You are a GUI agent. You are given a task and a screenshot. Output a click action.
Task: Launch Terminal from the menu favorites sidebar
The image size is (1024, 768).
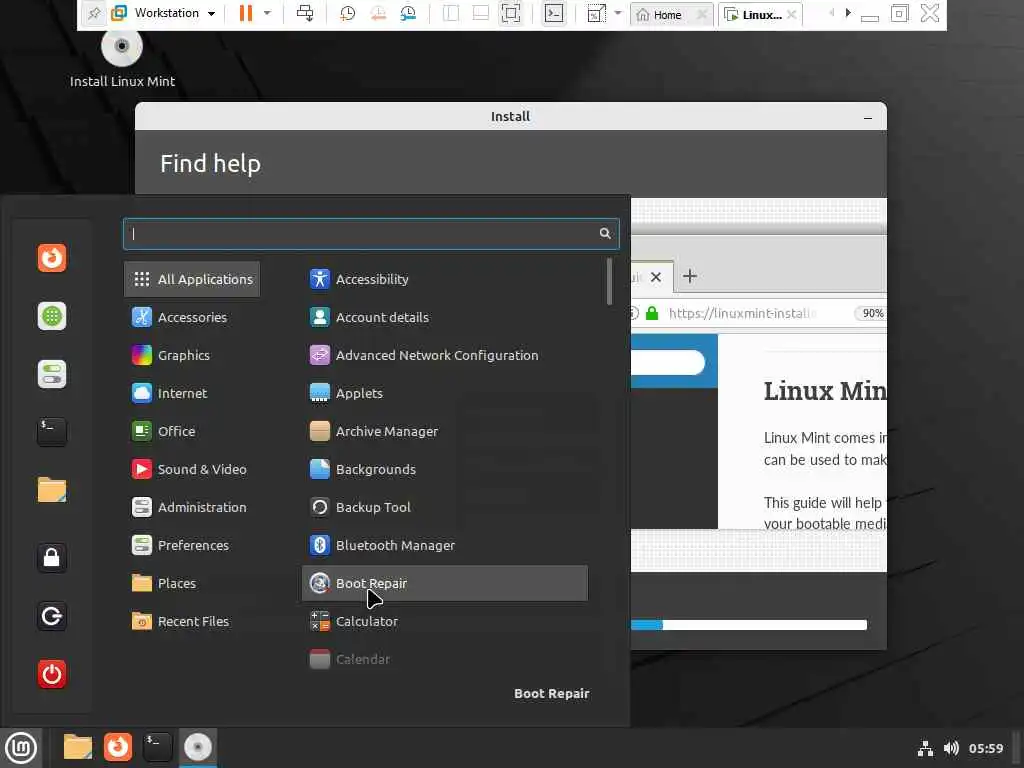52,432
